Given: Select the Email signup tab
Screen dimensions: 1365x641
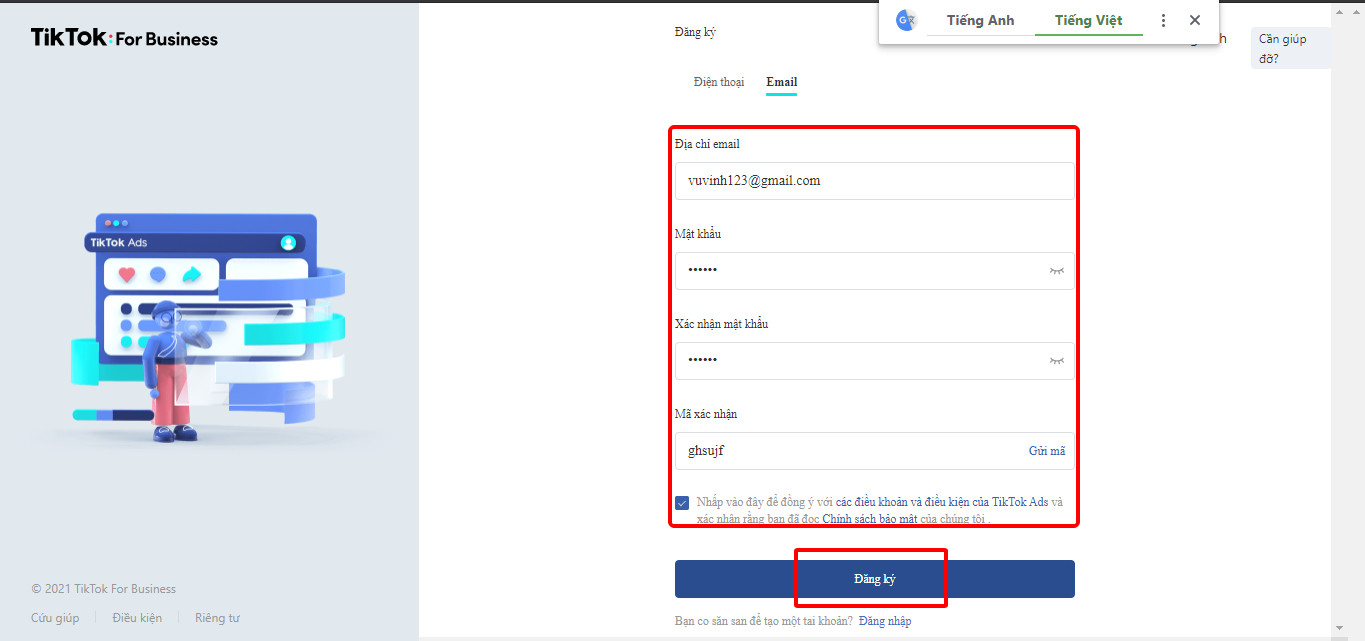Looking at the screenshot, I should pos(782,82).
